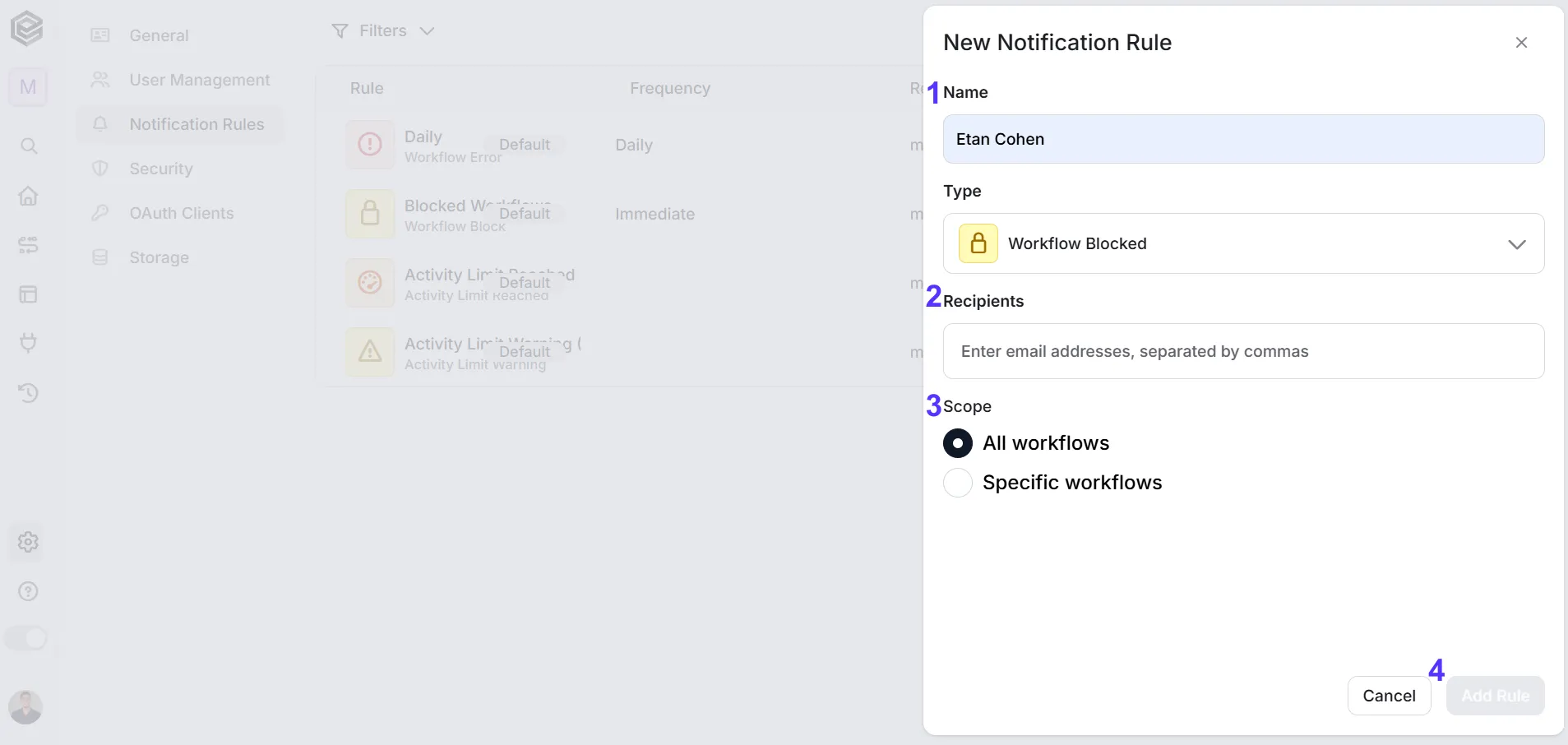Open the M workspace avatar
The width and height of the screenshot is (1568, 745).
[x=28, y=87]
